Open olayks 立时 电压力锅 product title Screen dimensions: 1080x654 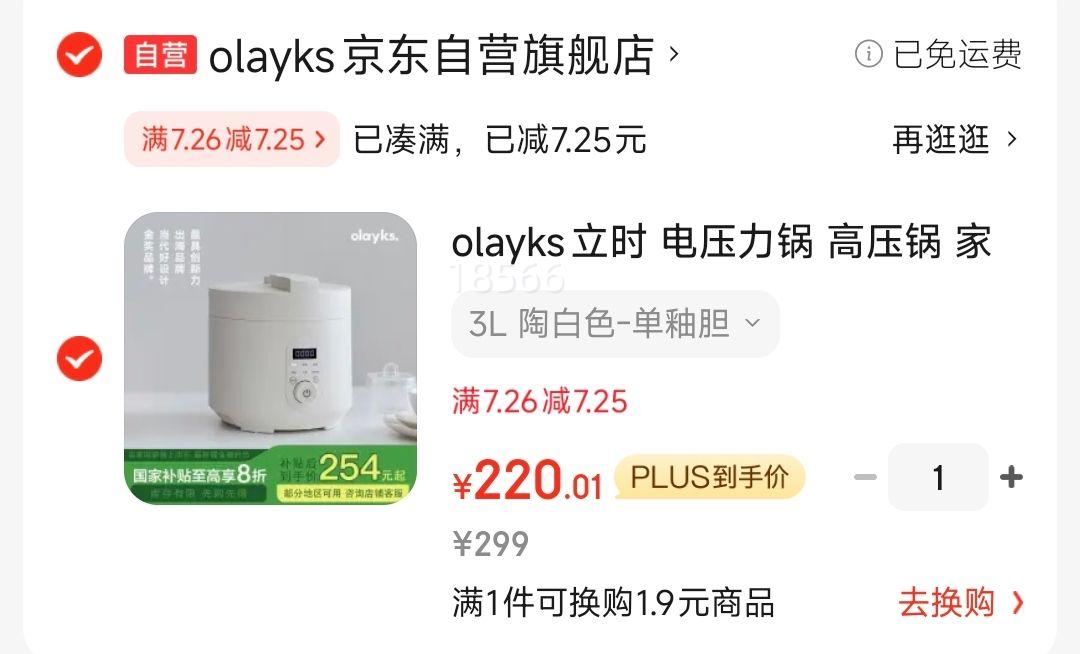click(x=721, y=242)
